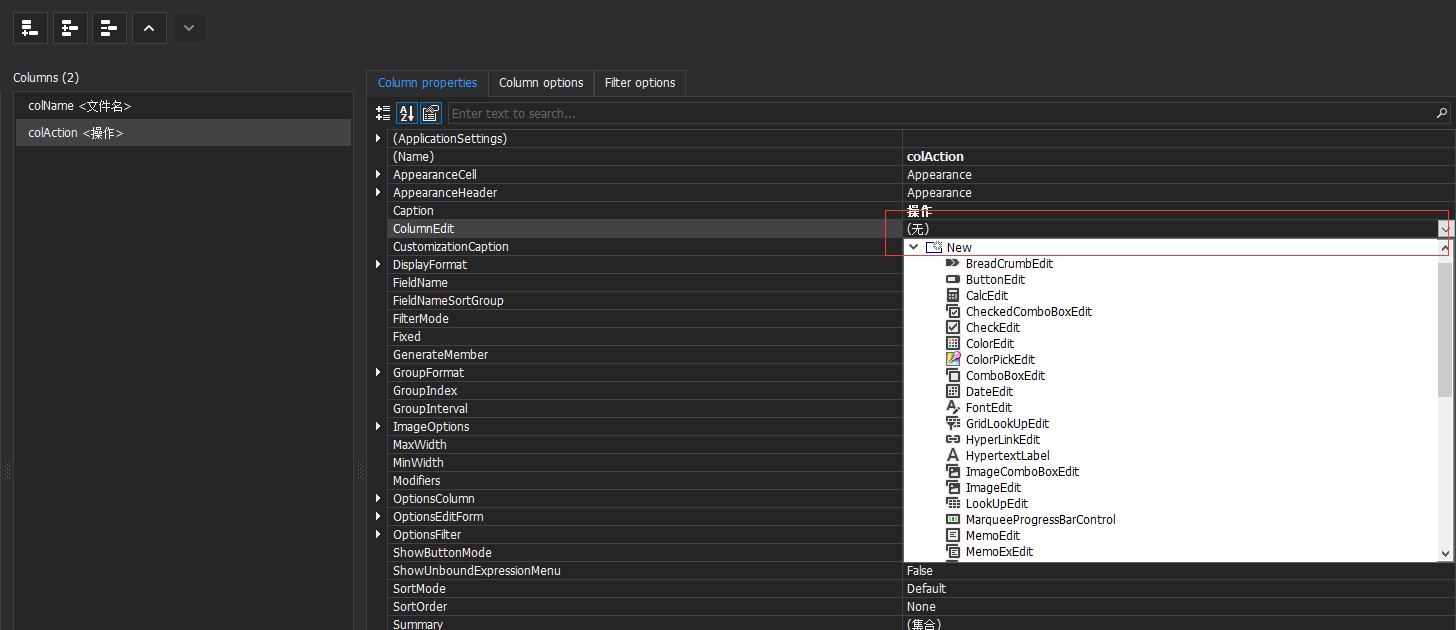
Task: Click the Move Column Up button
Action: 148,27
